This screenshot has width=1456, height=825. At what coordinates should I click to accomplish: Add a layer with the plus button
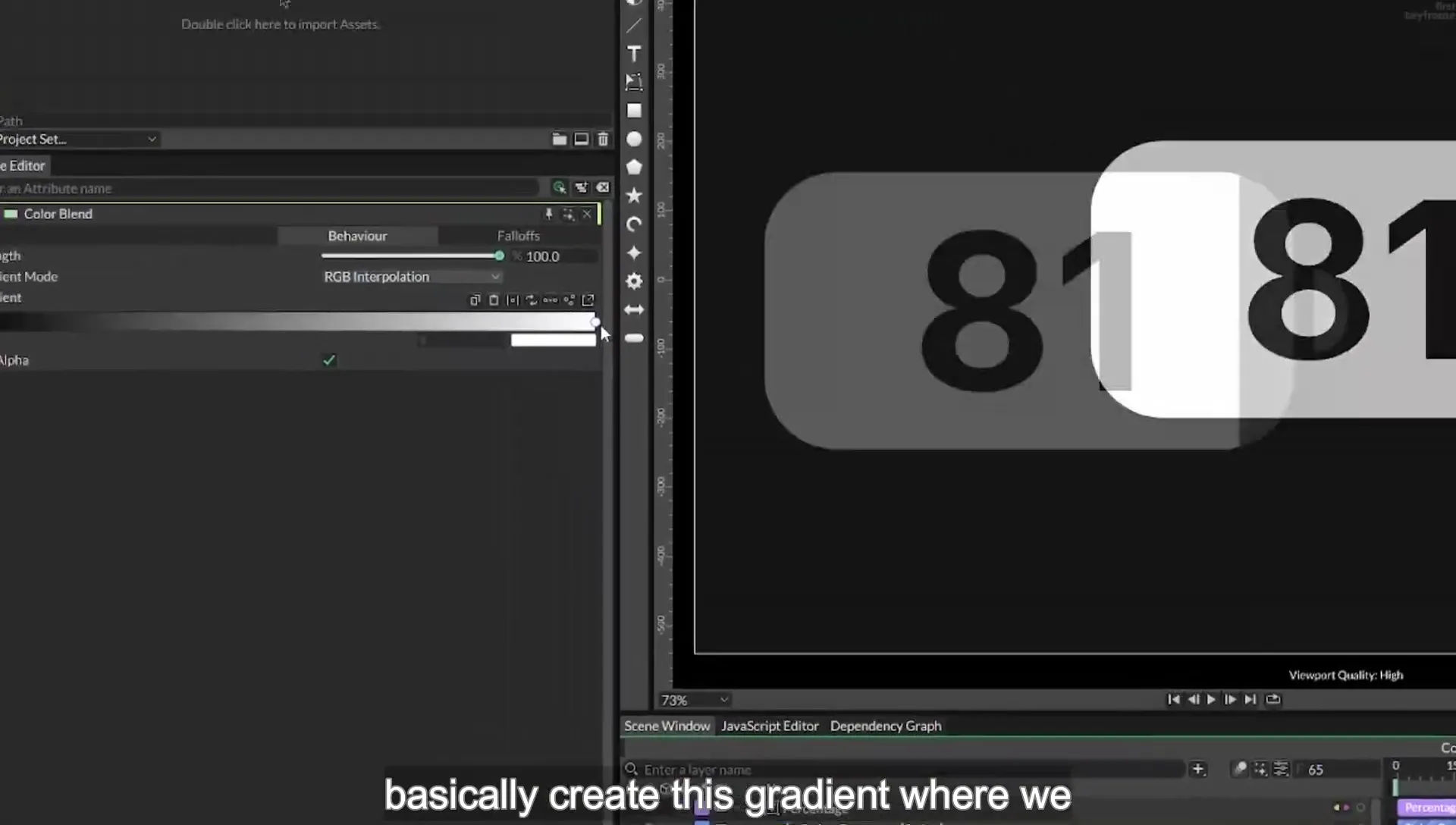1198,769
